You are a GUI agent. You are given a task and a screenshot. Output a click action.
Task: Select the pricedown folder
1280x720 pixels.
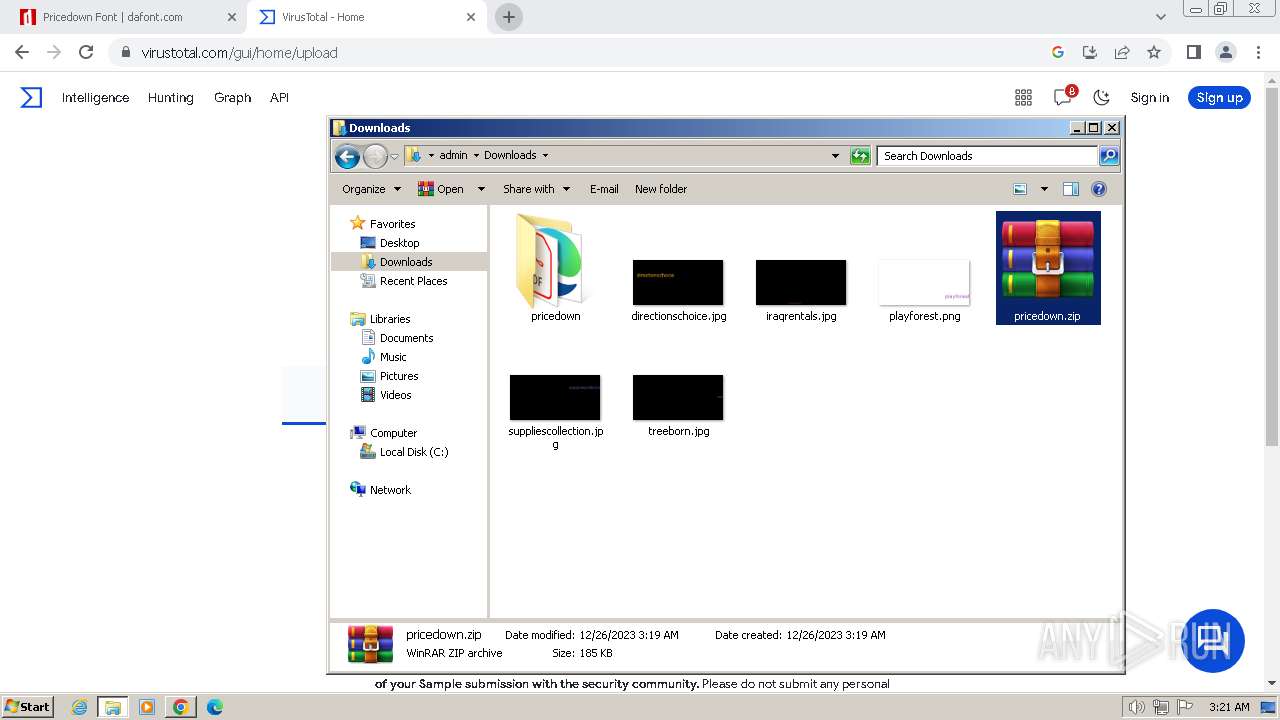(555, 267)
